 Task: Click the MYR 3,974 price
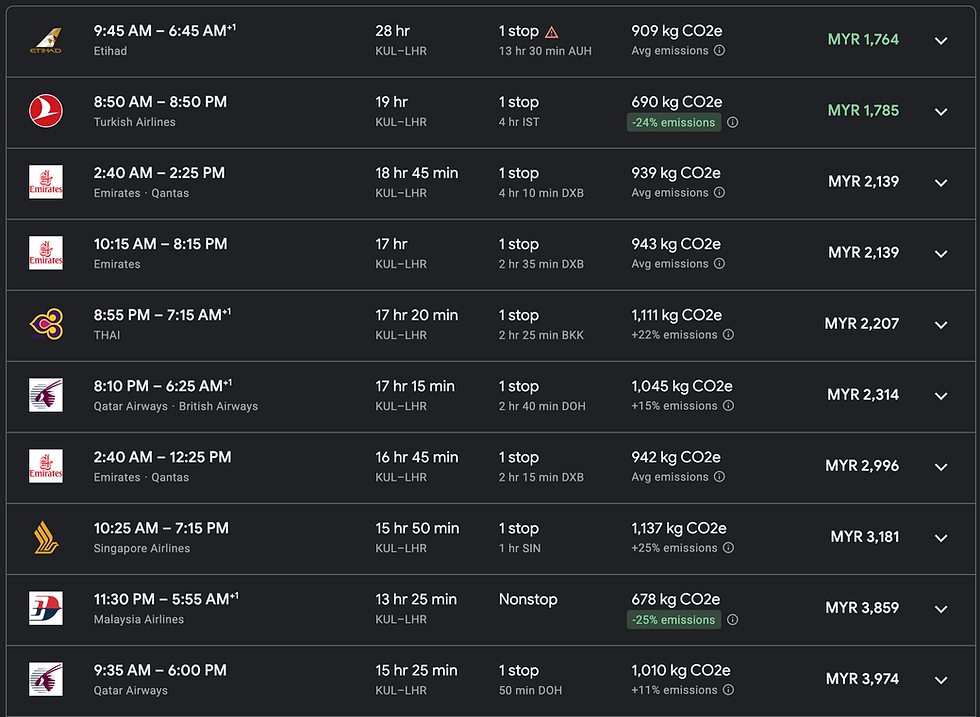[x=862, y=679]
